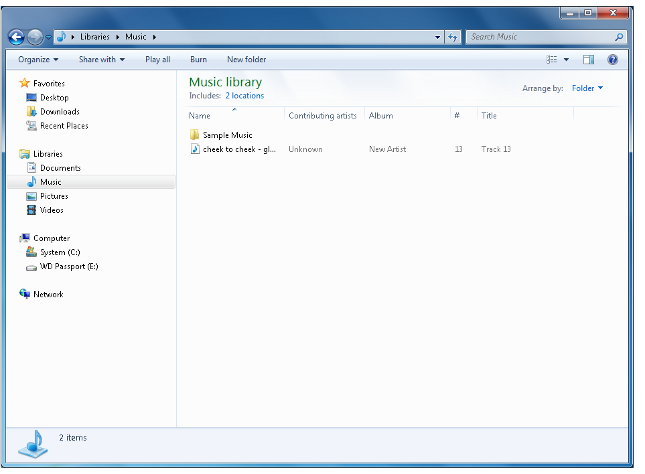Open the Sample Music folder
This screenshot has height=474, width=645.
point(227,135)
